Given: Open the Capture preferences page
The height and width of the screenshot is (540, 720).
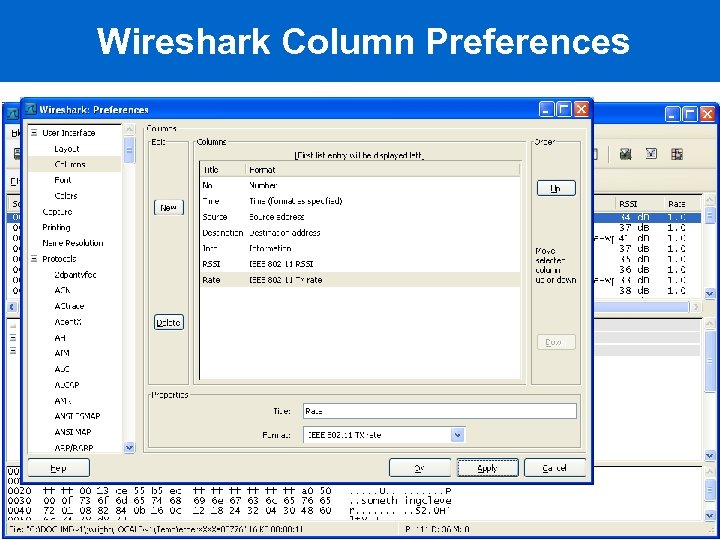Looking at the screenshot, I should (57, 212).
